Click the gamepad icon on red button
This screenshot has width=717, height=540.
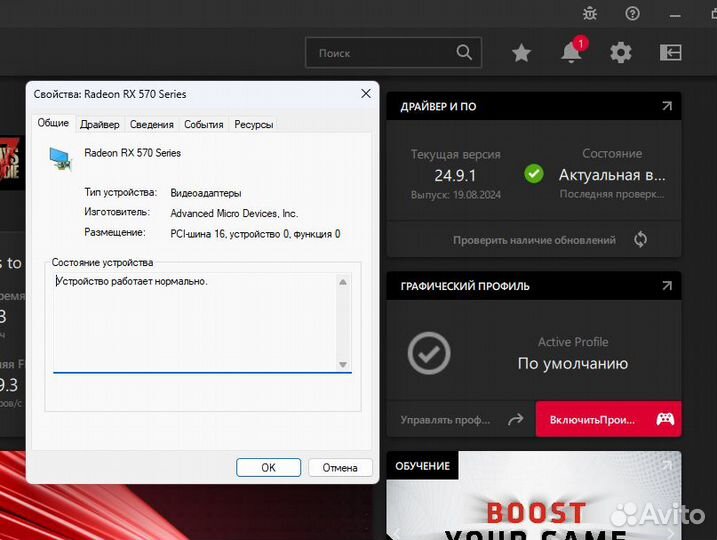665,419
